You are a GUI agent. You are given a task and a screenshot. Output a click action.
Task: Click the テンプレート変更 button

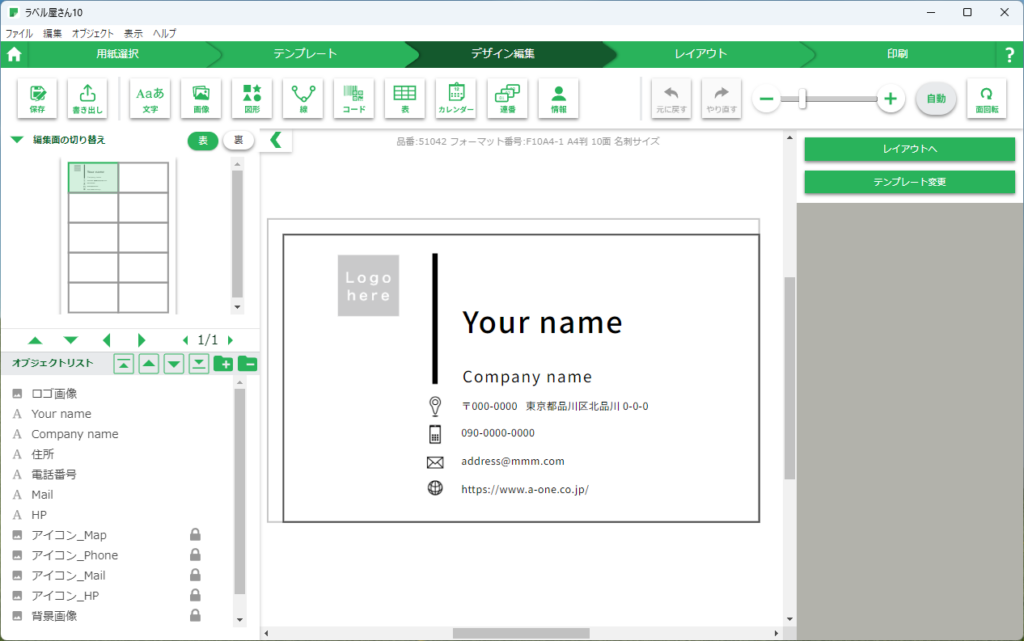[909, 182]
